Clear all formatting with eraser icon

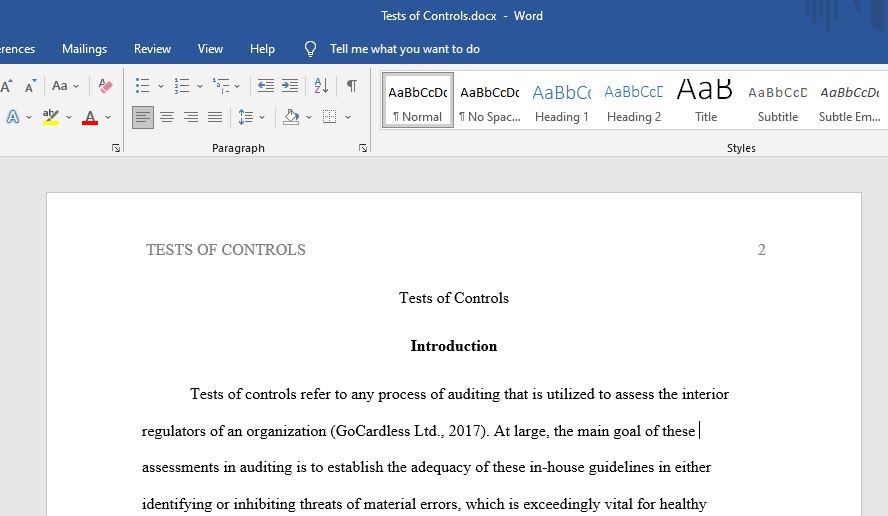(105, 86)
